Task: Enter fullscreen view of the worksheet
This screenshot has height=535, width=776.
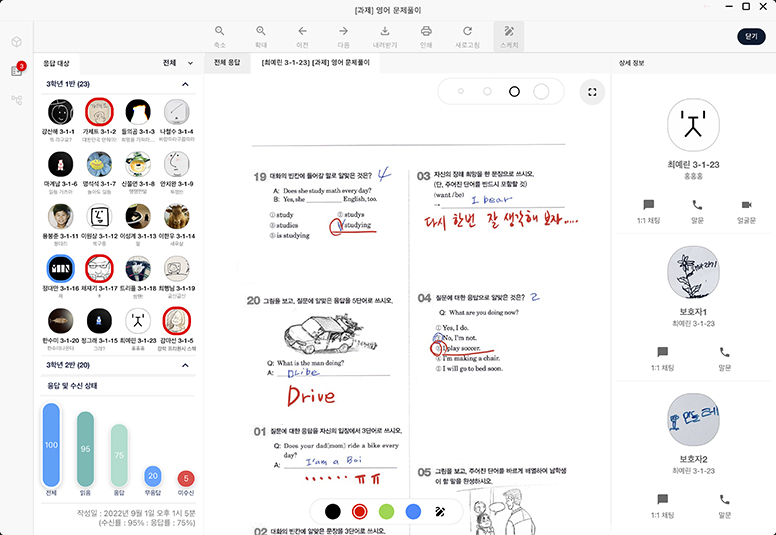Action: [x=592, y=92]
